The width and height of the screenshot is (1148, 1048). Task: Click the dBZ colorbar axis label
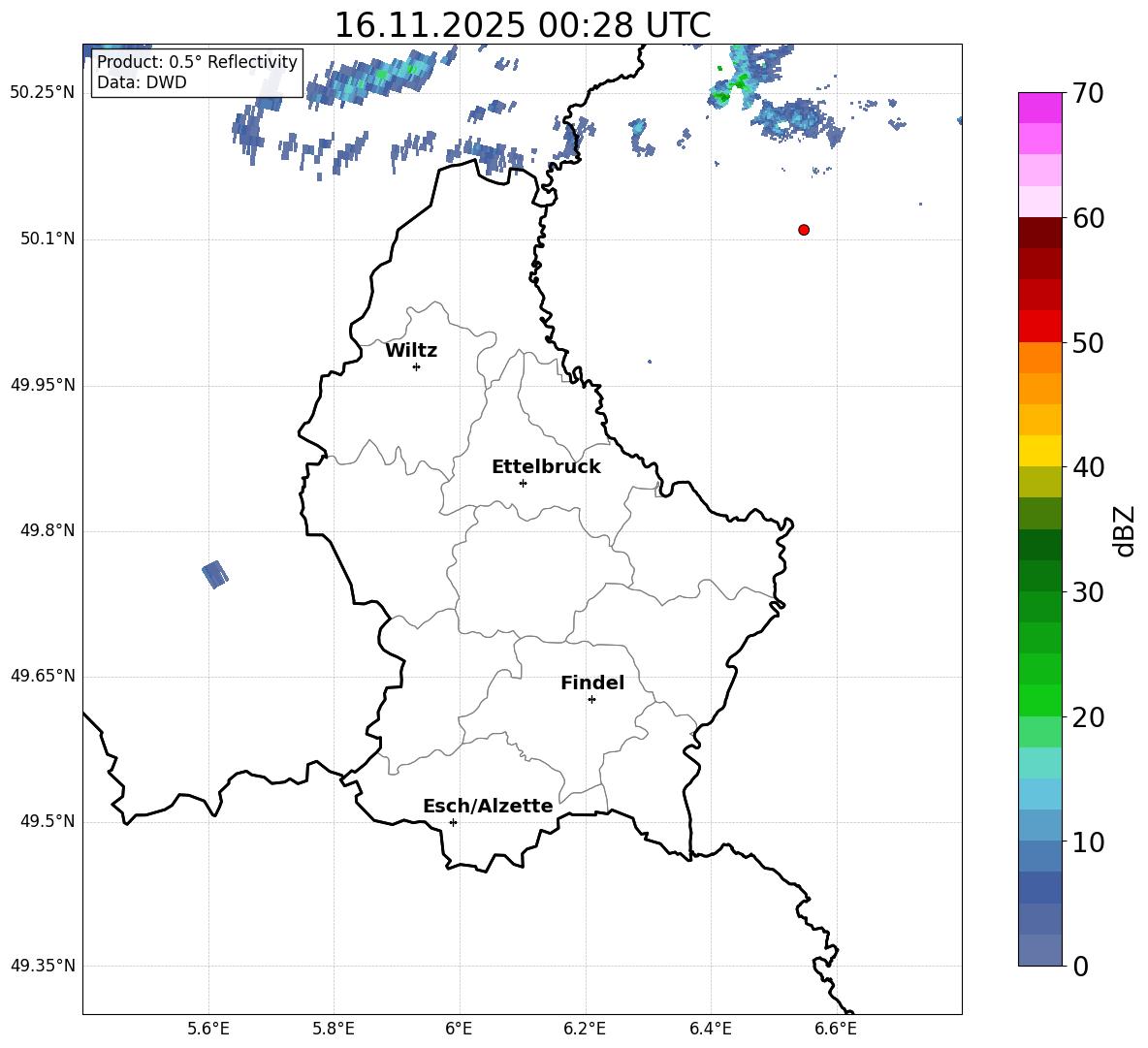click(x=1126, y=530)
